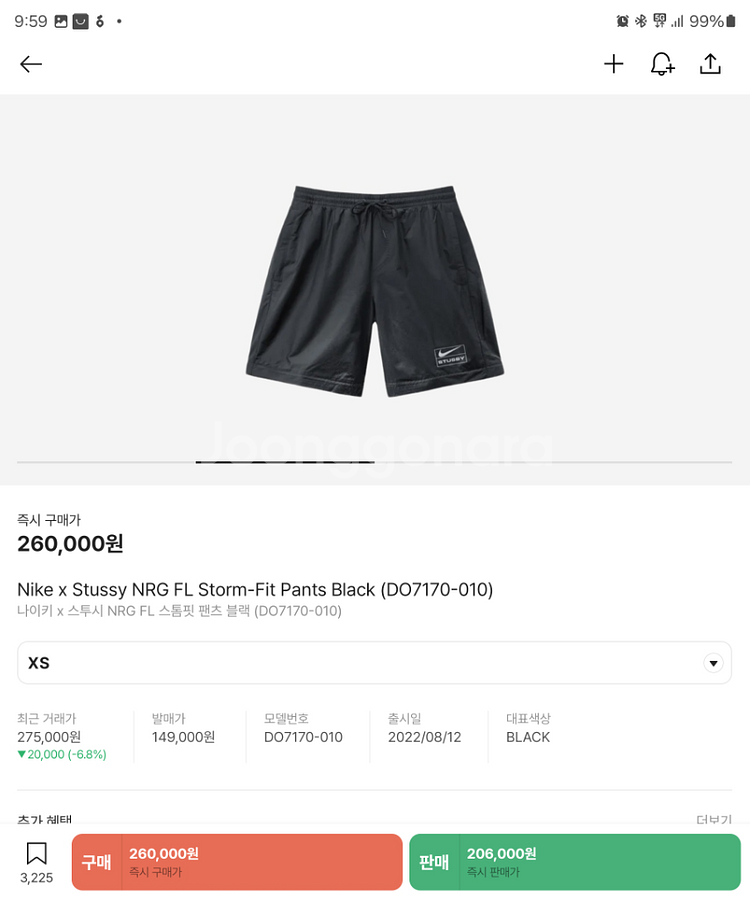Bookmark this item with 3,225 saves
The width and height of the screenshot is (750, 900).
37,862
